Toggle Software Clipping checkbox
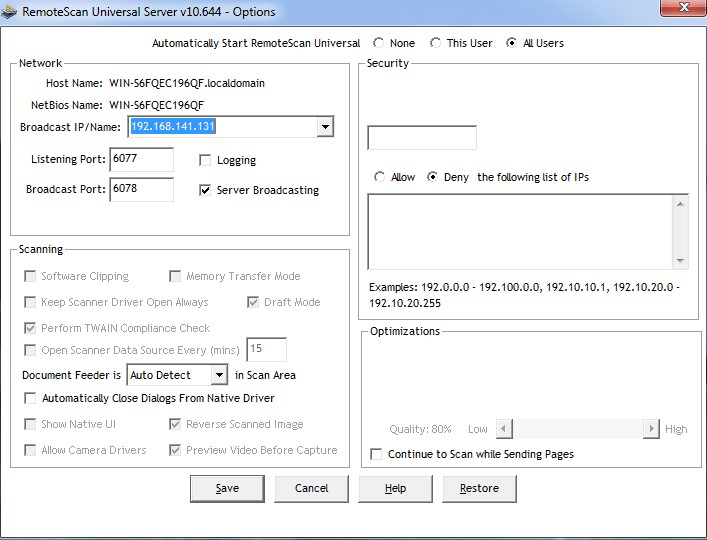 (x=30, y=276)
